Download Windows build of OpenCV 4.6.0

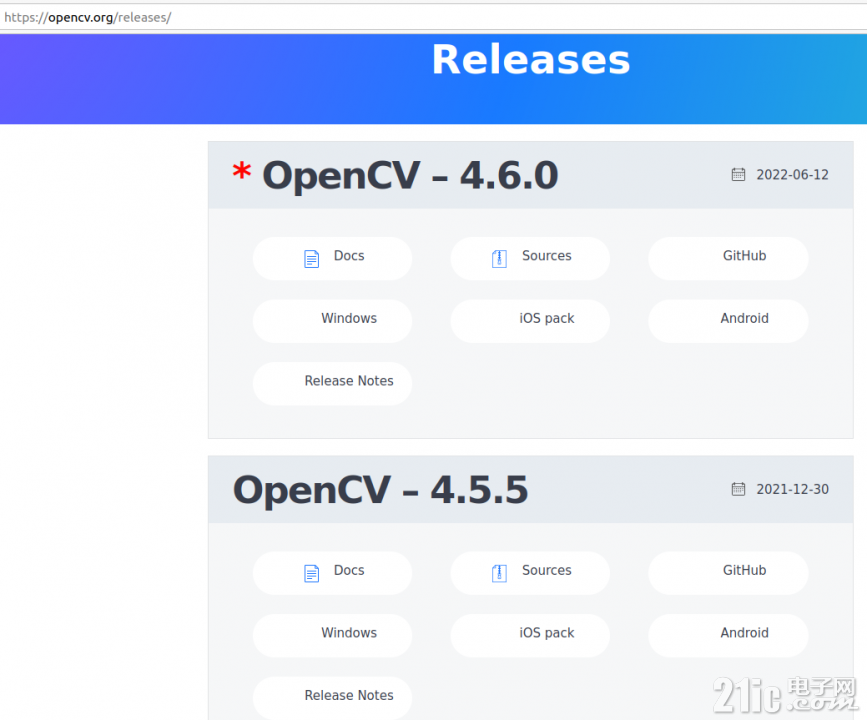(x=332, y=321)
